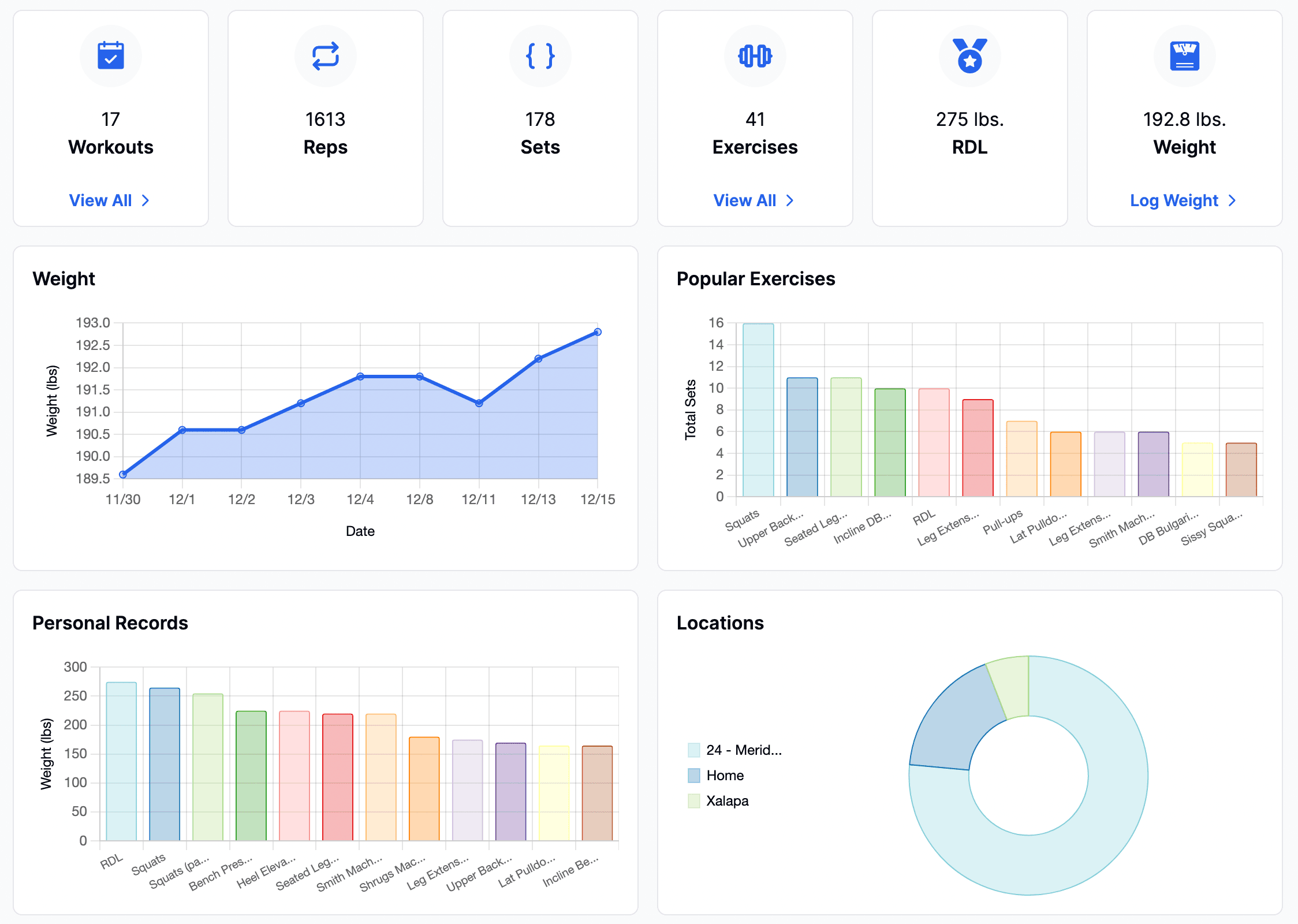Click the 41 Exercises stat text
Viewport: 1298px width, 924px height.
755,133
